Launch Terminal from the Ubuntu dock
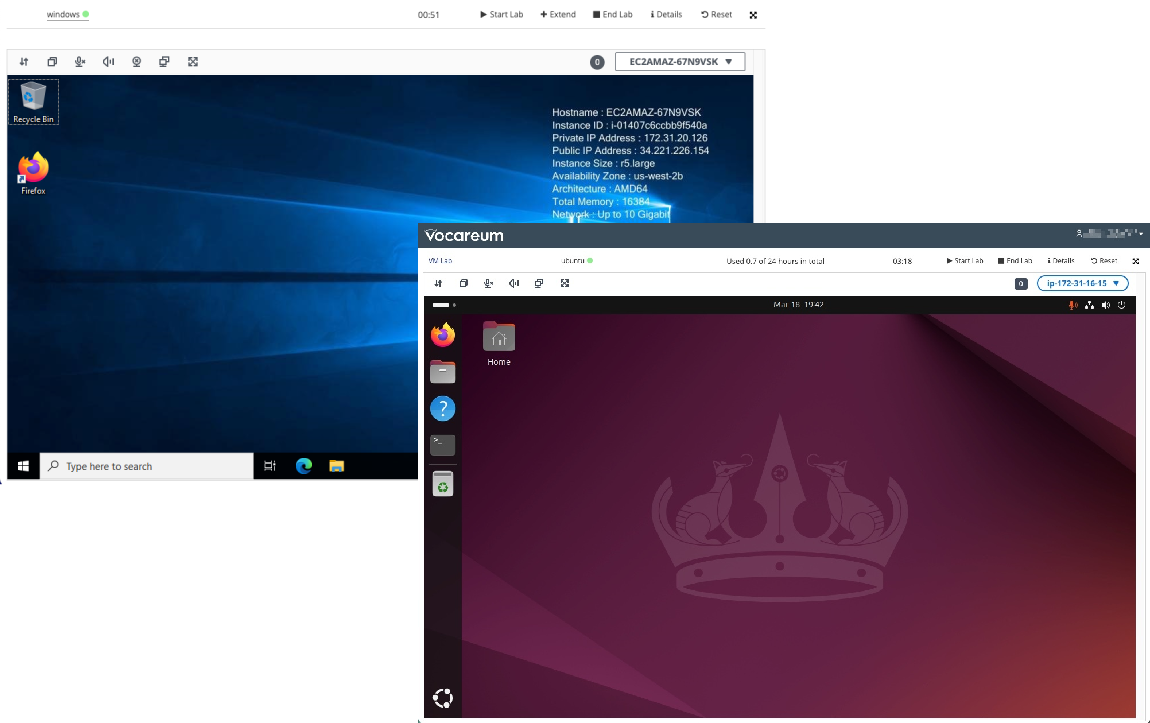 (443, 445)
